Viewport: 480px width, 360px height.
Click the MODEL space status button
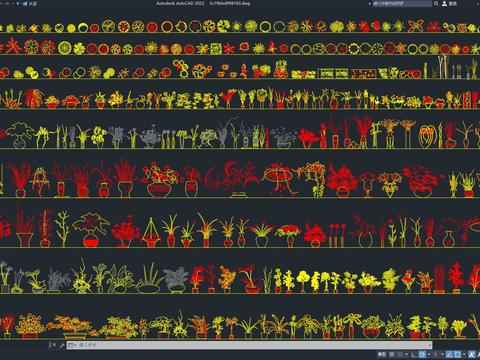[382, 354]
